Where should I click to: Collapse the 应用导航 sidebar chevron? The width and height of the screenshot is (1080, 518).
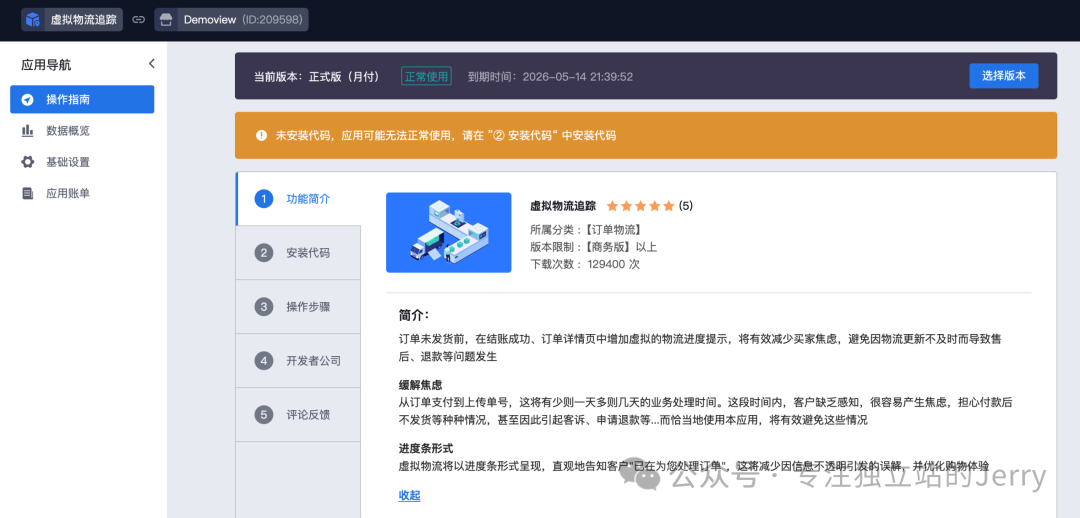coord(152,64)
